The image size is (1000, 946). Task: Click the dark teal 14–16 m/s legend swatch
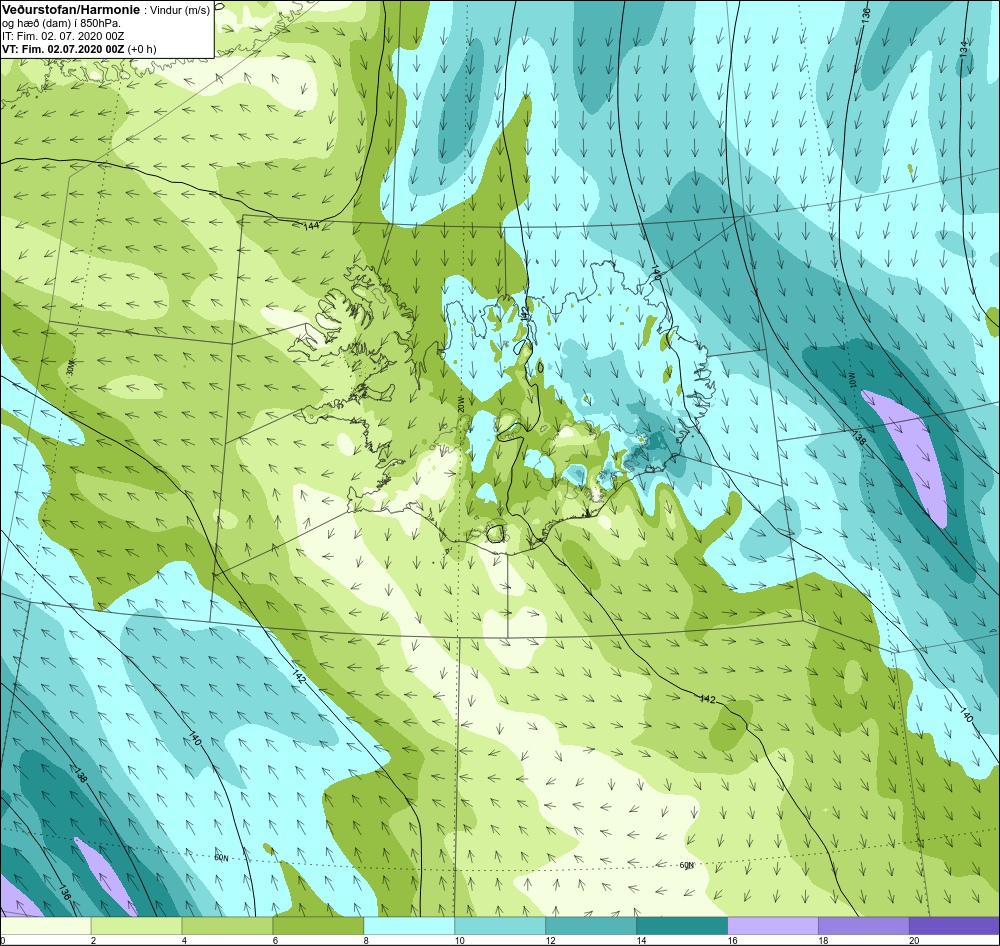(x=682, y=926)
